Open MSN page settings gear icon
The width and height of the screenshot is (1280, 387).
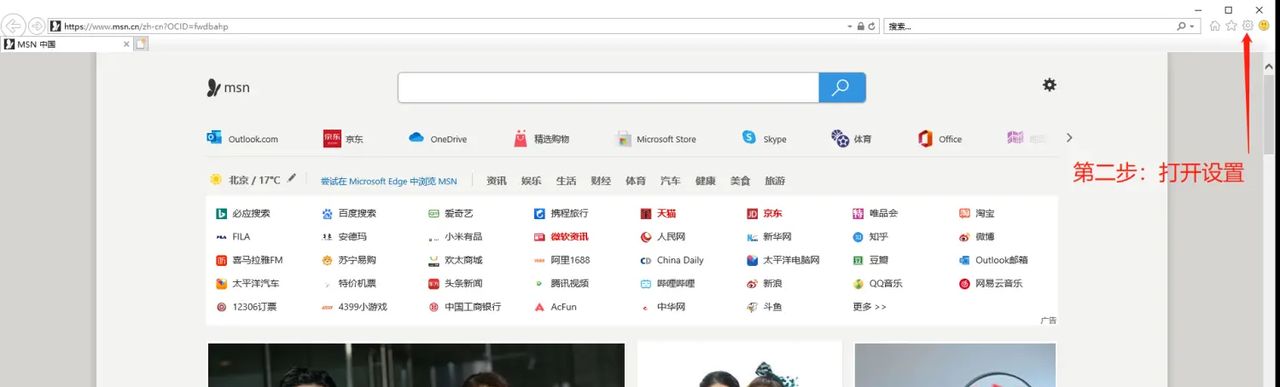(x=1049, y=85)
